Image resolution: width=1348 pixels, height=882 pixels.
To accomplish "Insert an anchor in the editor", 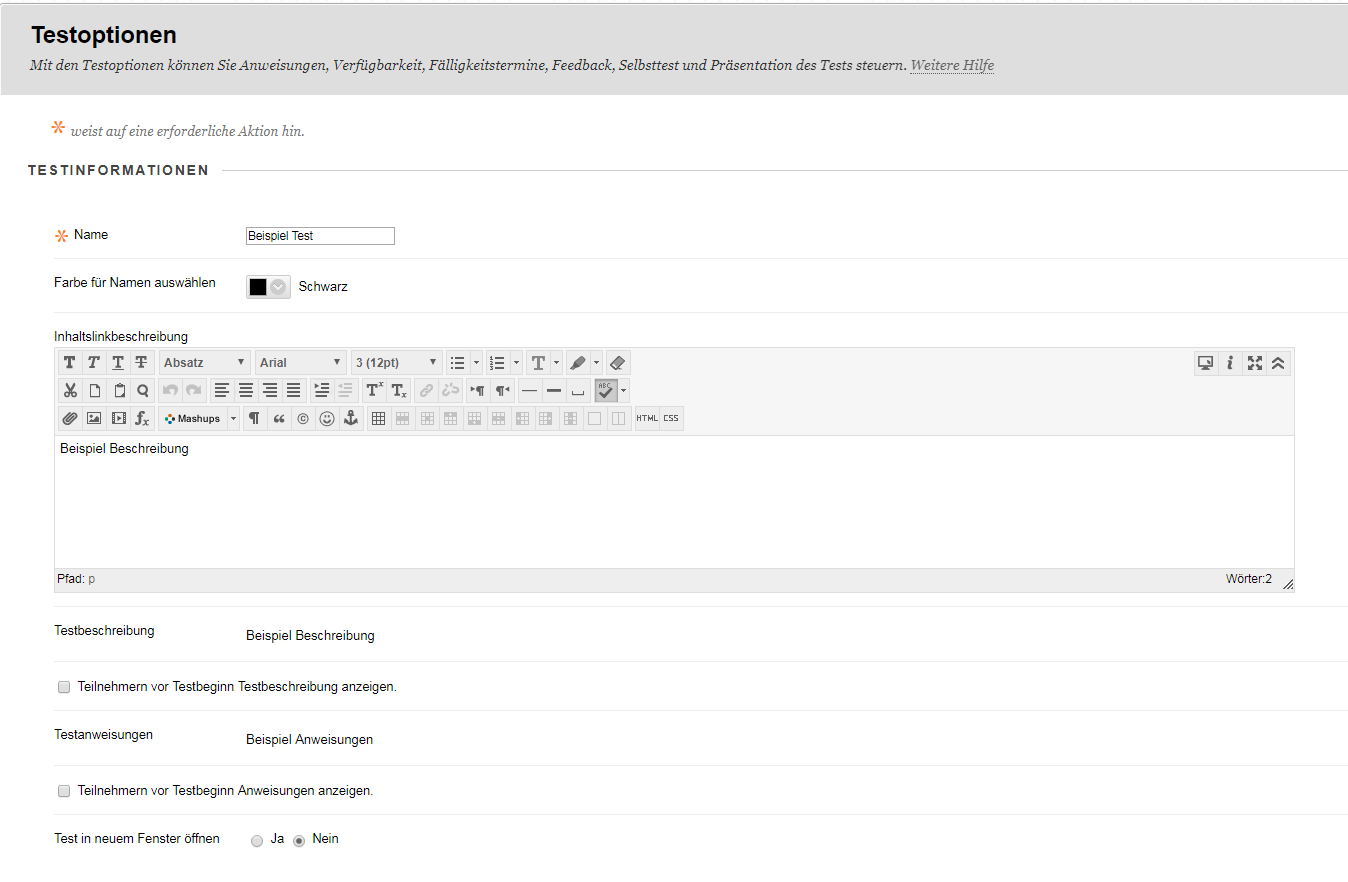I will point(350,419).
